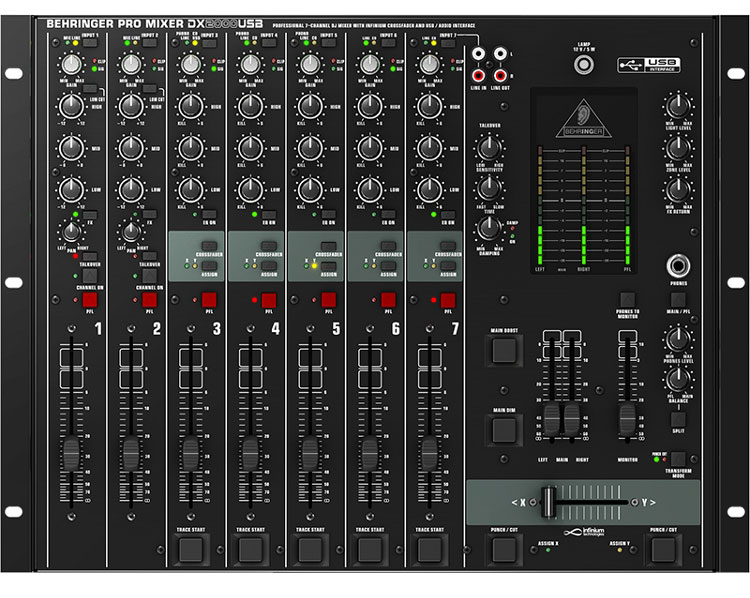Click the channel 6 LOW EQ knob
This screenshot has height=598, width=750.
(x=370, y=189)
